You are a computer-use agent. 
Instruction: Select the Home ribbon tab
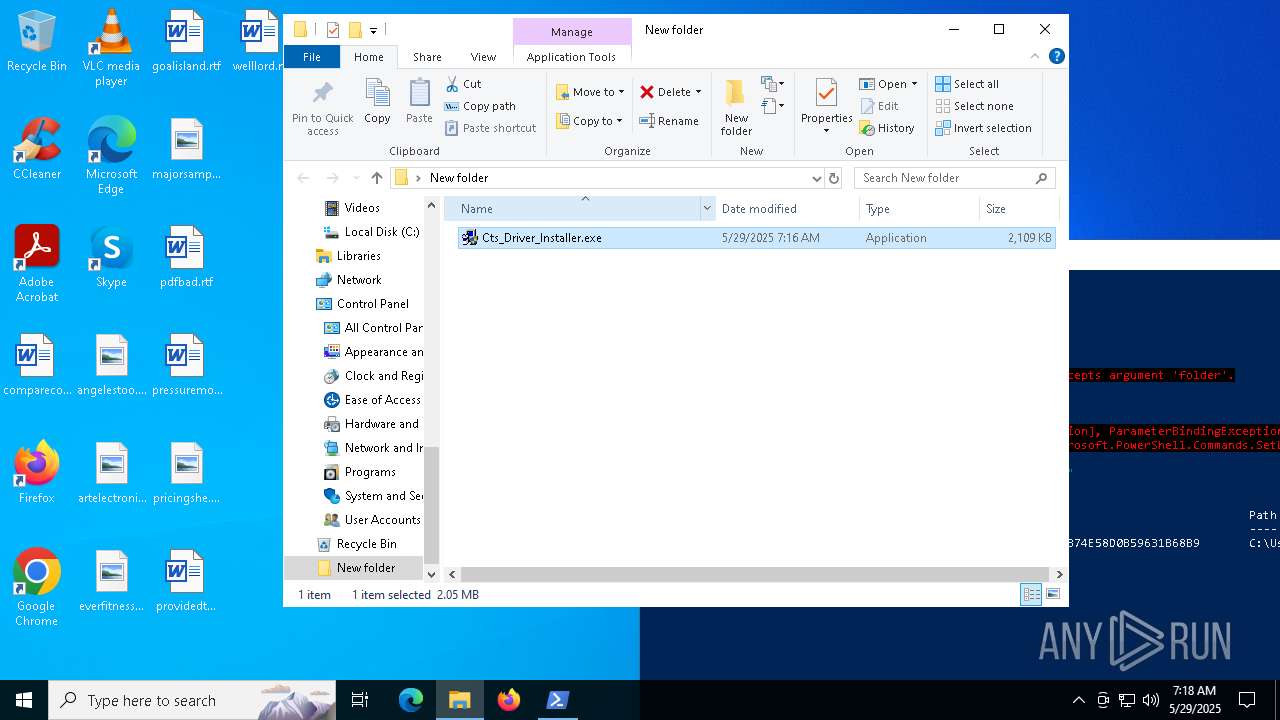368,57
